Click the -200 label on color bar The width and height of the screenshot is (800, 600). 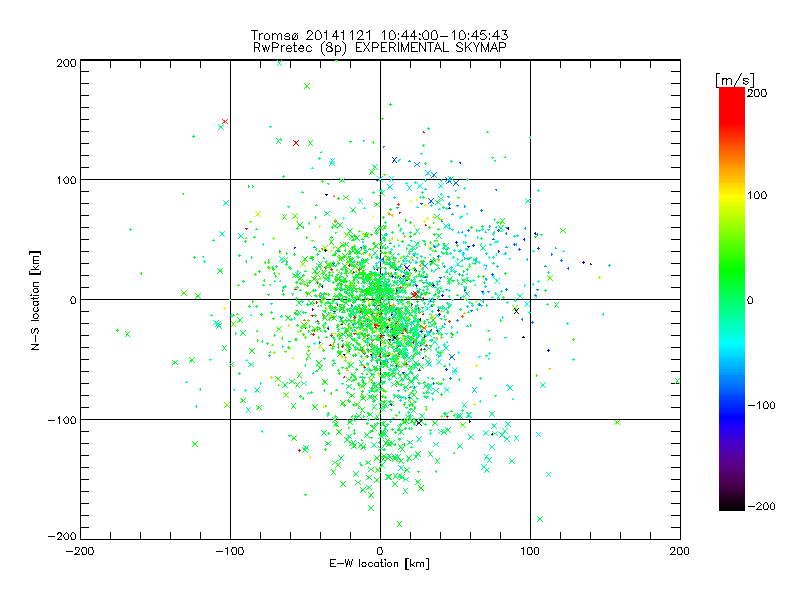point(761,506)
